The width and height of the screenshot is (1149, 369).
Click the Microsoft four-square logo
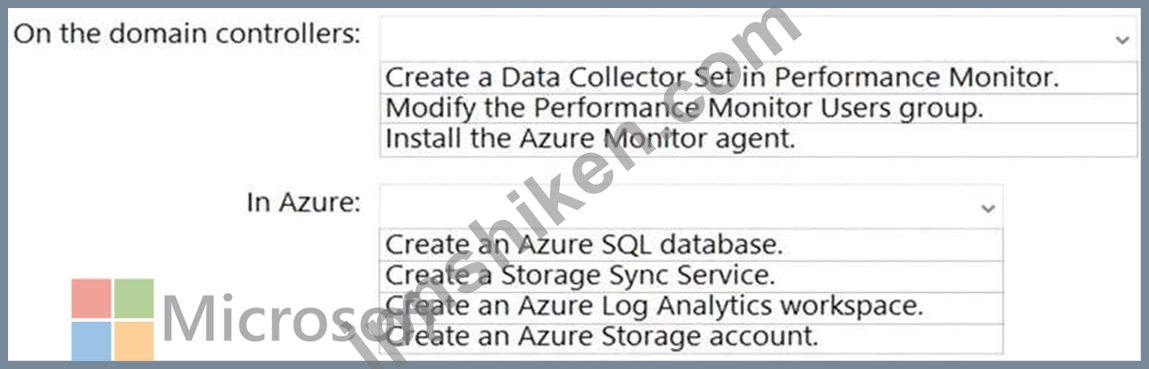pos(113,319)
